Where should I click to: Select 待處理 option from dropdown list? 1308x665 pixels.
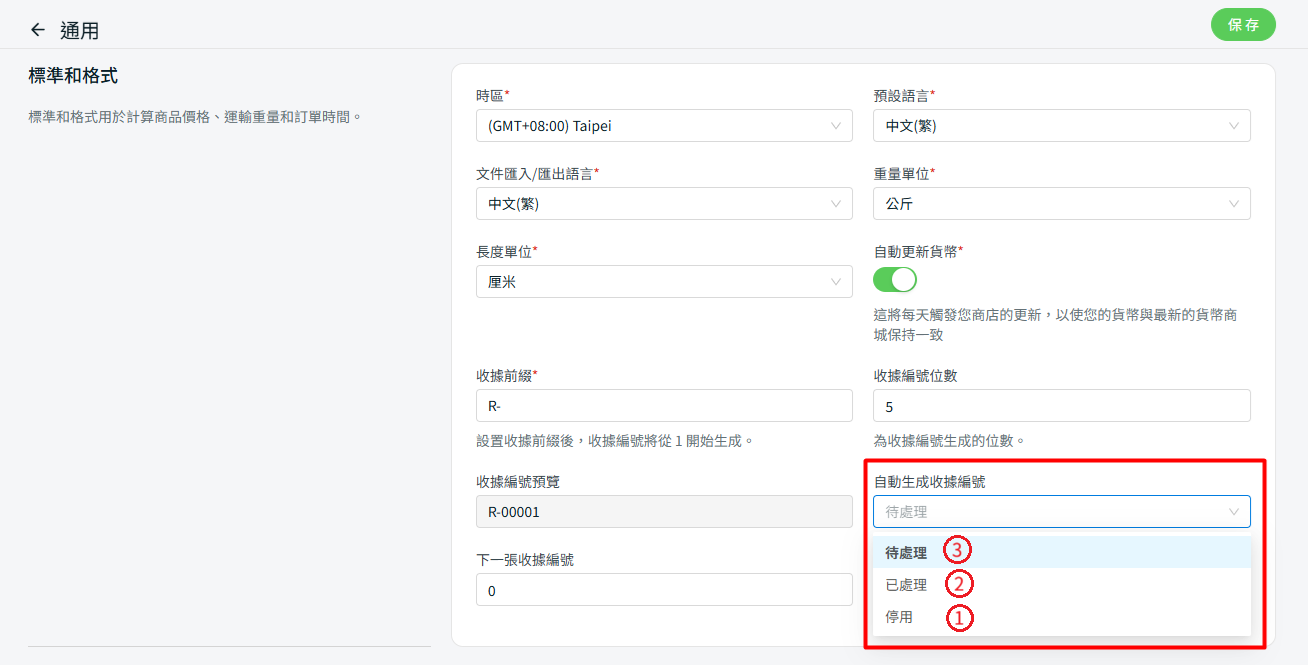click(906, 552)
